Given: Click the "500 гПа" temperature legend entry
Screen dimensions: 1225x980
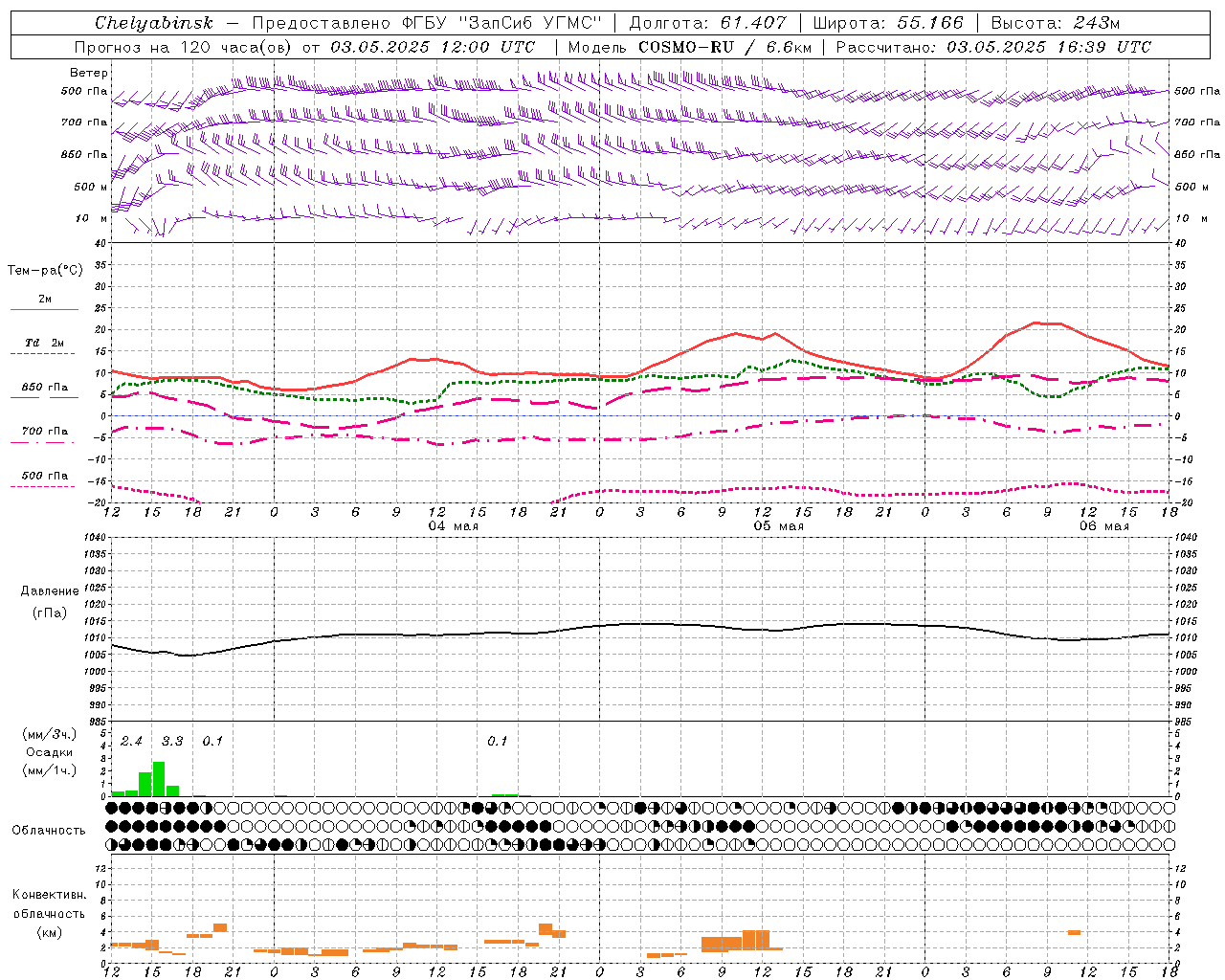Looking at the screenshot, I should pyautogui.click(x=44, y=476).
